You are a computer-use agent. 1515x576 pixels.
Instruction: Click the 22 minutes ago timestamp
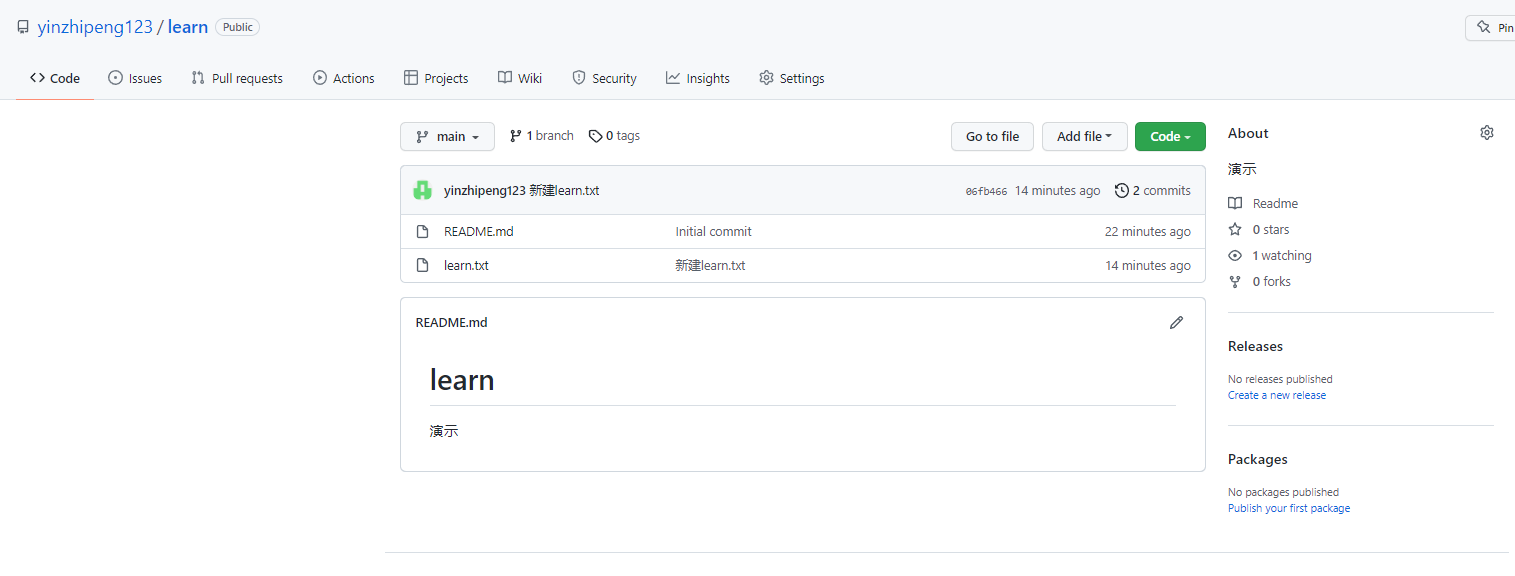[1148, 232]
